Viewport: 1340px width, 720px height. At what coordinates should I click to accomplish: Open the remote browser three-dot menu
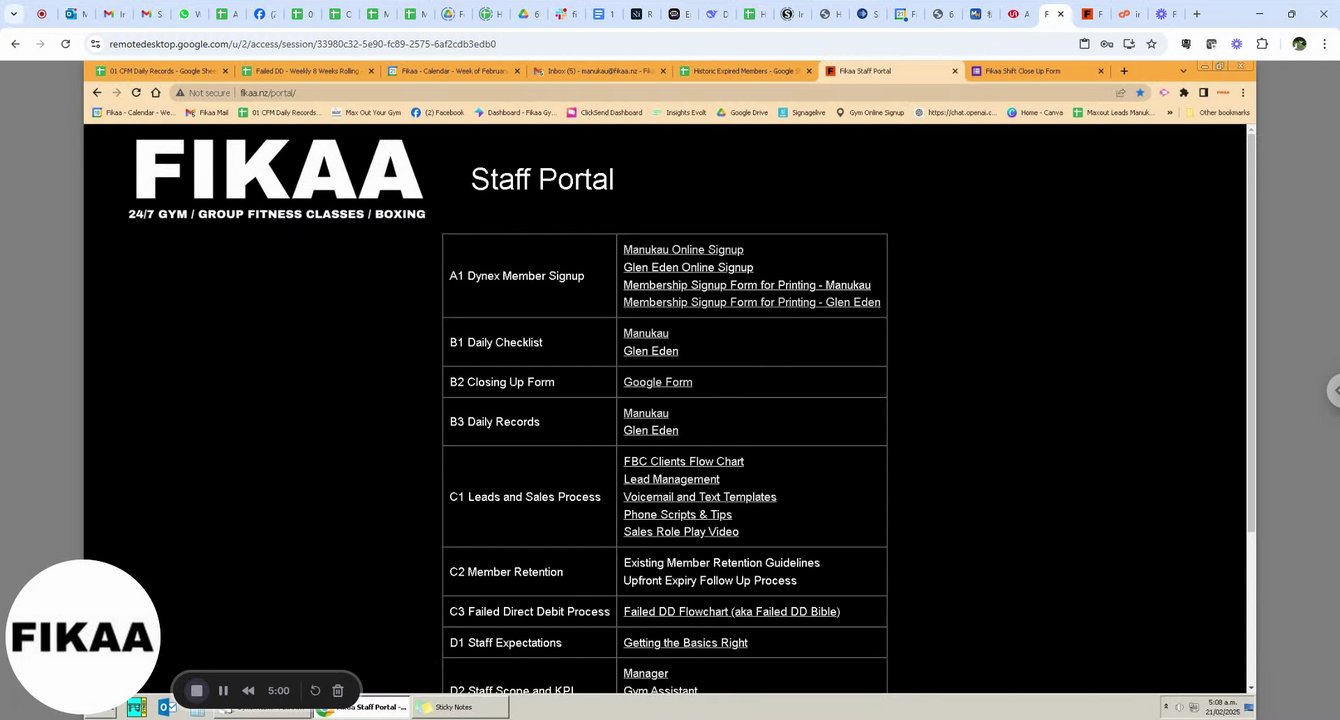1243,93
